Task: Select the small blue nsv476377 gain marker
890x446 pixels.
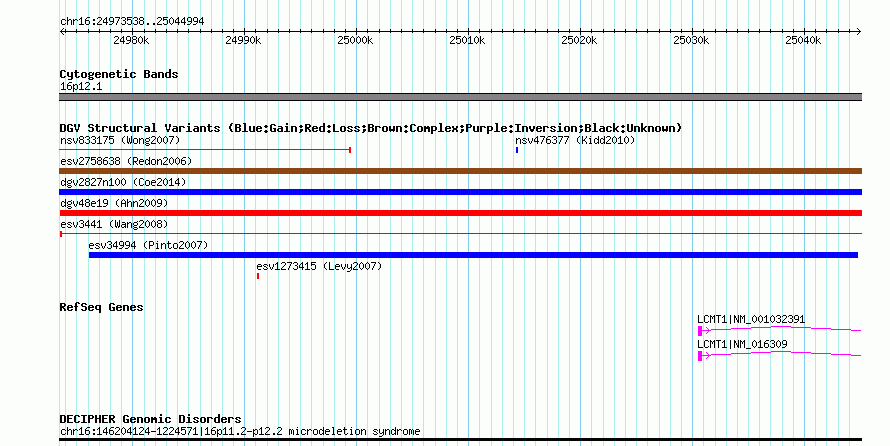Action: (x=517, y=150)
